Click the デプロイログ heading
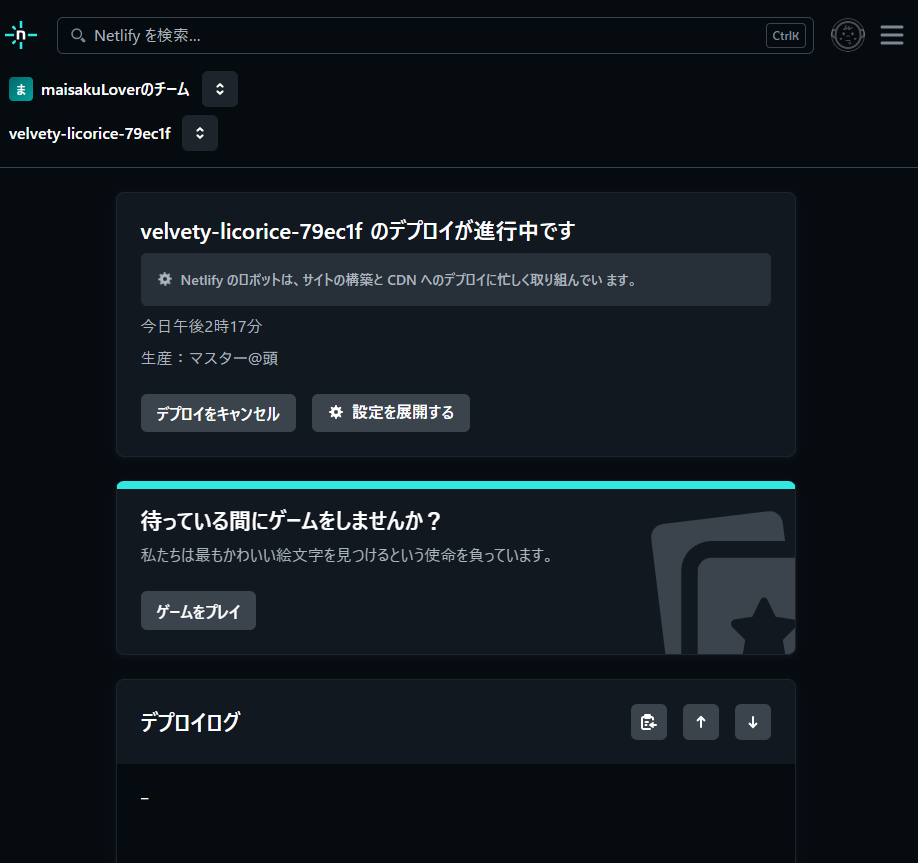Screen dimensions: 918x863 pos(190,722)
